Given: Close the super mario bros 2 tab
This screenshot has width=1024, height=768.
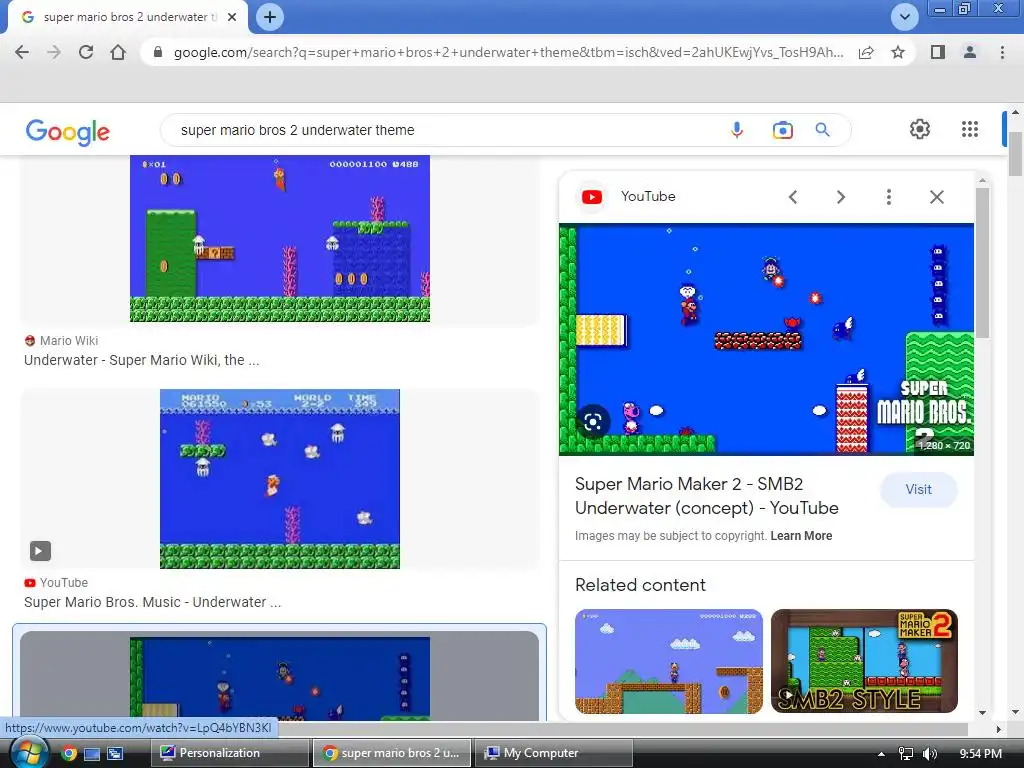Looking at the screenshot, I should point(232,17).
